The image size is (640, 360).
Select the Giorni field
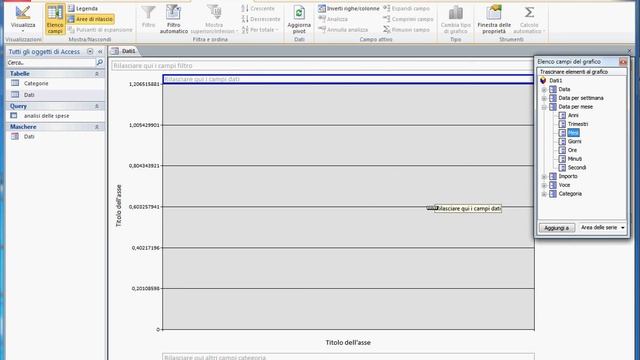[x=574, y=142]
